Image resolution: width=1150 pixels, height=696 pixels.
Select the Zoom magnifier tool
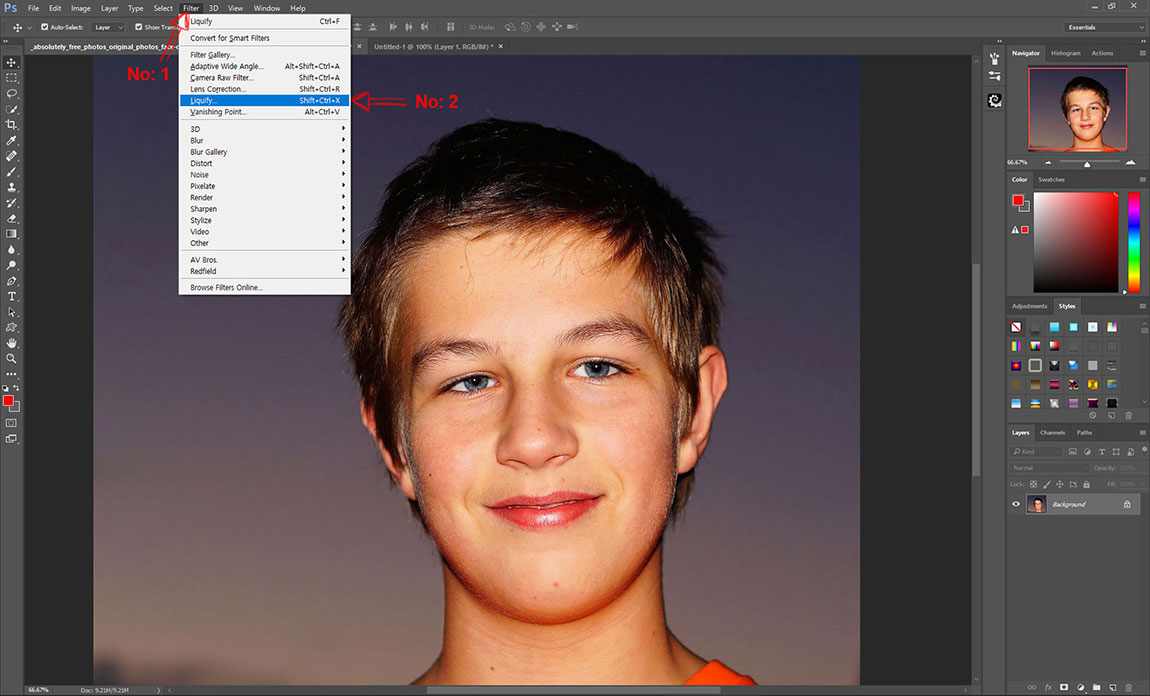click(11, 359)
